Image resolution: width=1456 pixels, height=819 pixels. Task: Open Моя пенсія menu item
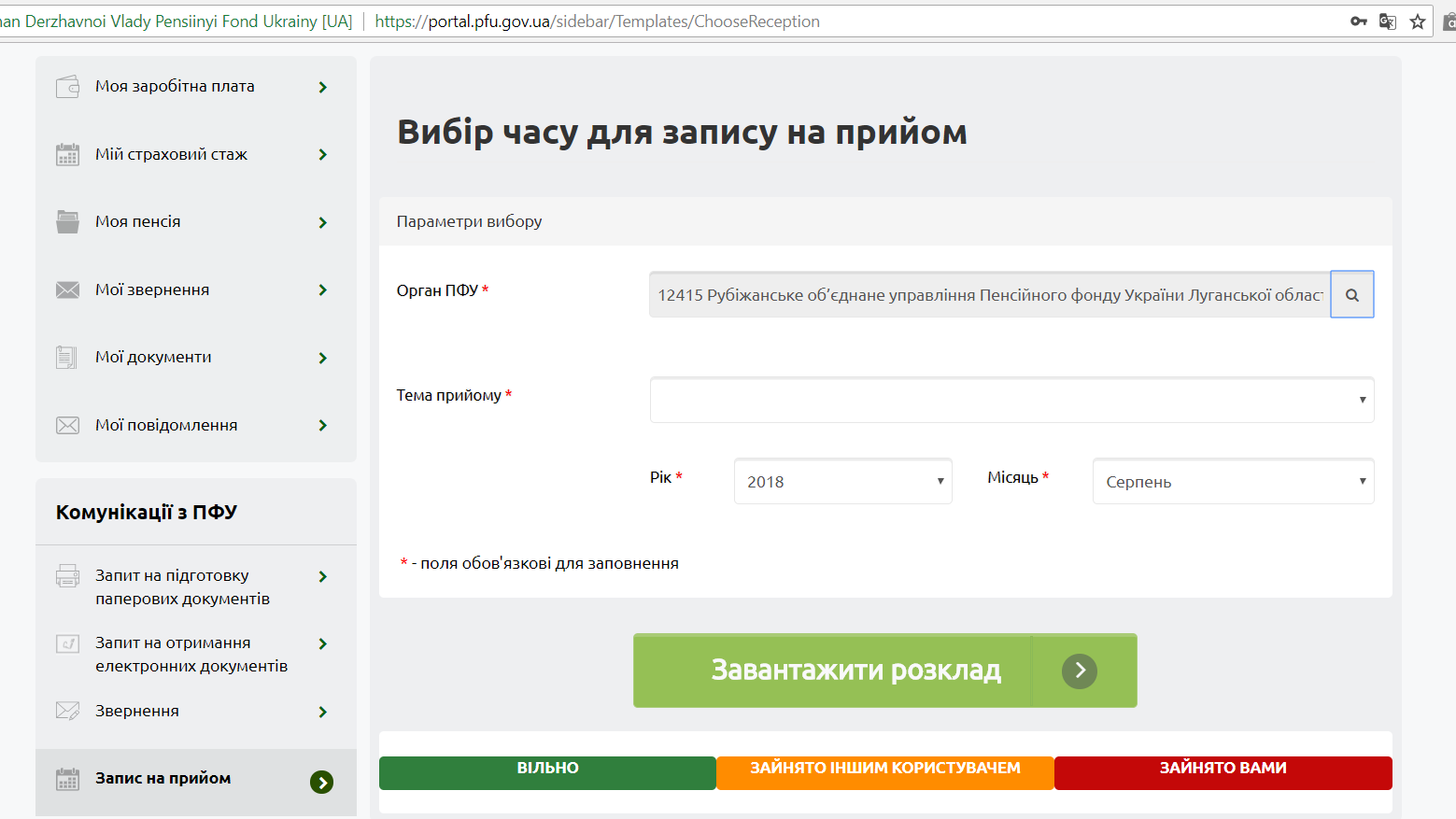click(138, 222)
